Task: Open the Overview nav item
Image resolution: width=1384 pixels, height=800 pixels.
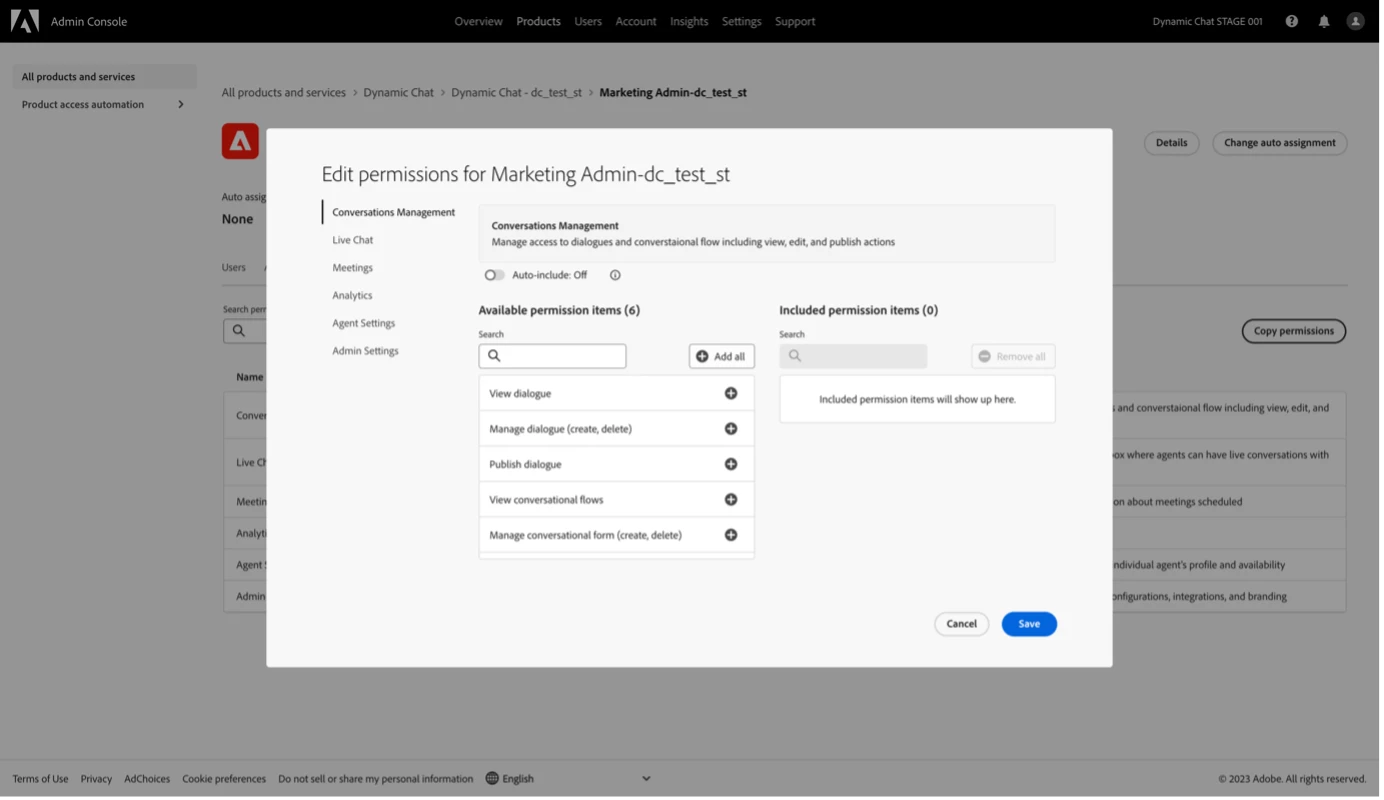Action: click(x=480, y=21)
